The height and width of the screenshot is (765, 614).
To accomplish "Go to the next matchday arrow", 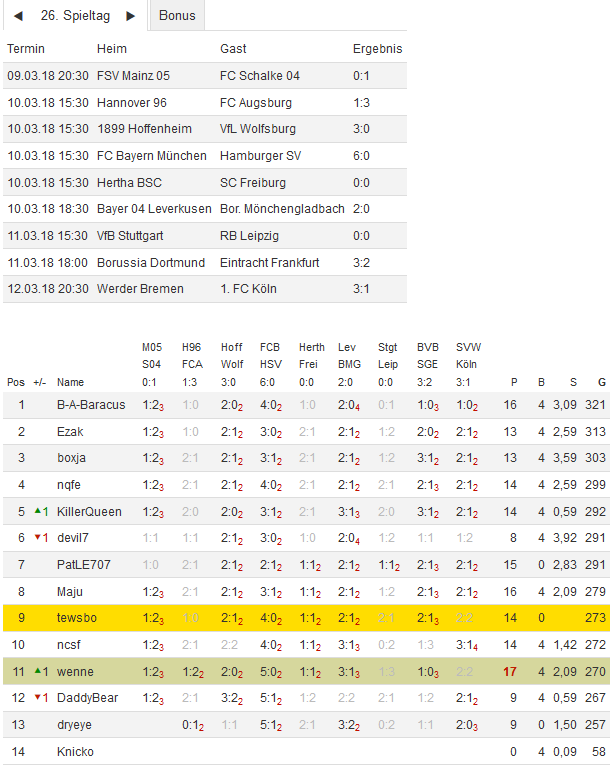I will pos(130,17).
